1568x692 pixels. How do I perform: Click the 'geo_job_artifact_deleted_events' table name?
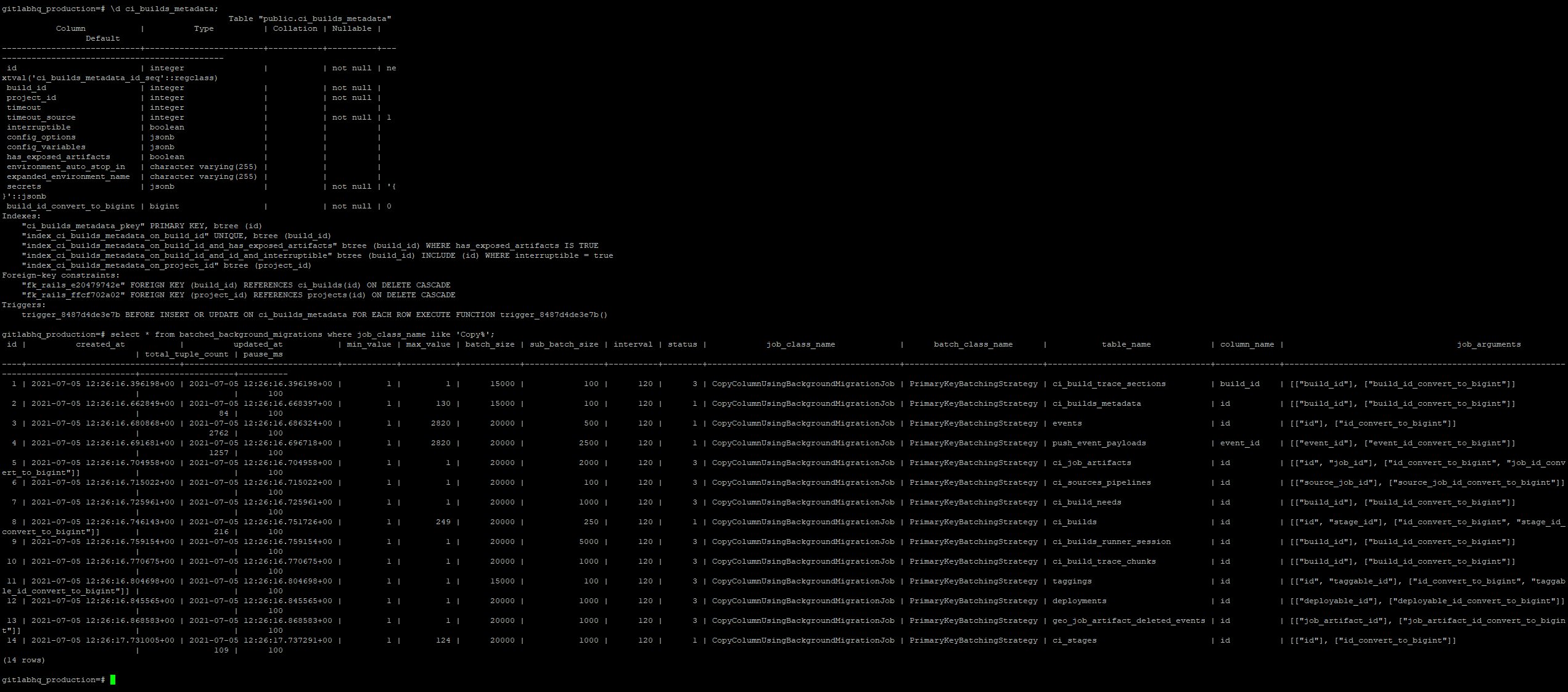tap(1128, 620)
